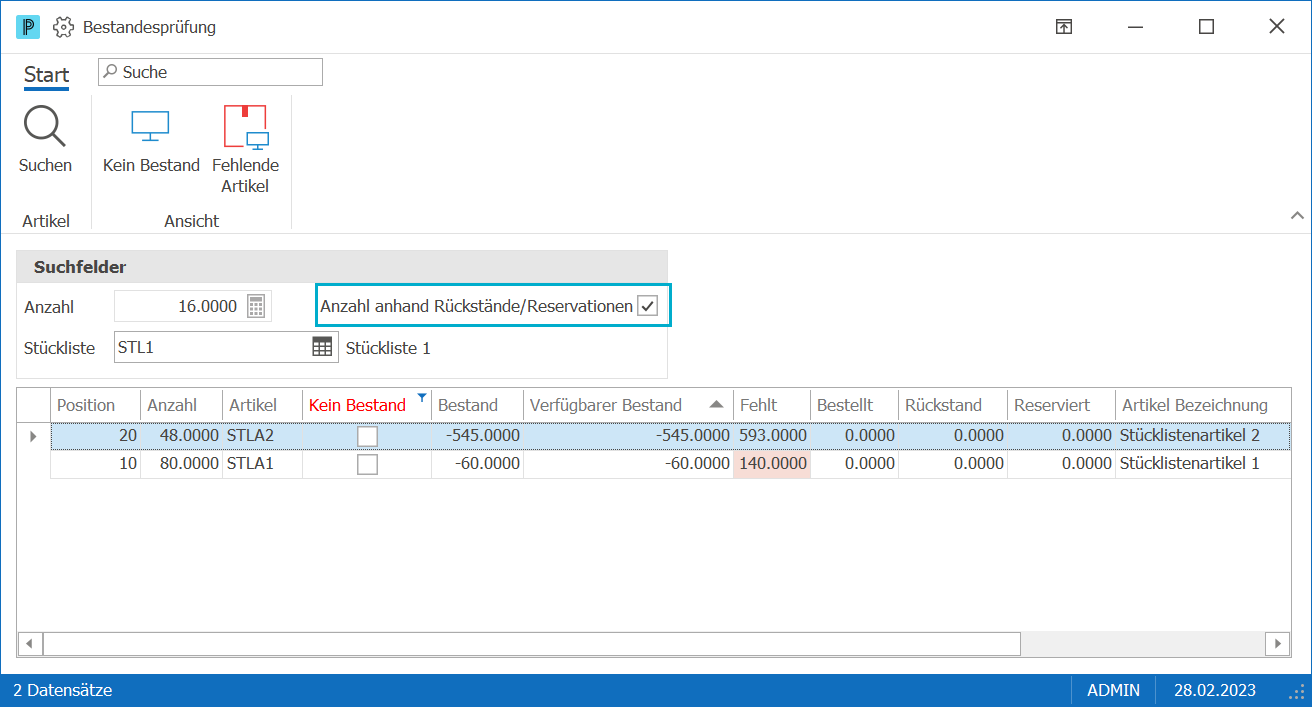Open calculator for Anzahl field
This screenshot has height=707, width=1312.
257,306
